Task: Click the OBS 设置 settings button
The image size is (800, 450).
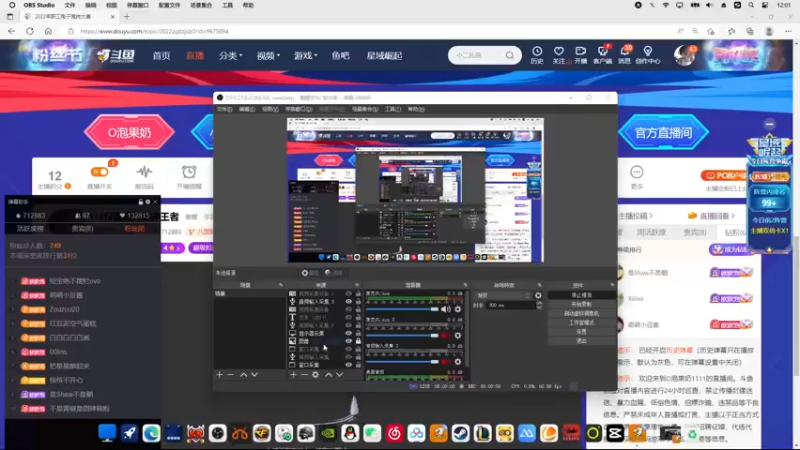Action: pos(581,332)
